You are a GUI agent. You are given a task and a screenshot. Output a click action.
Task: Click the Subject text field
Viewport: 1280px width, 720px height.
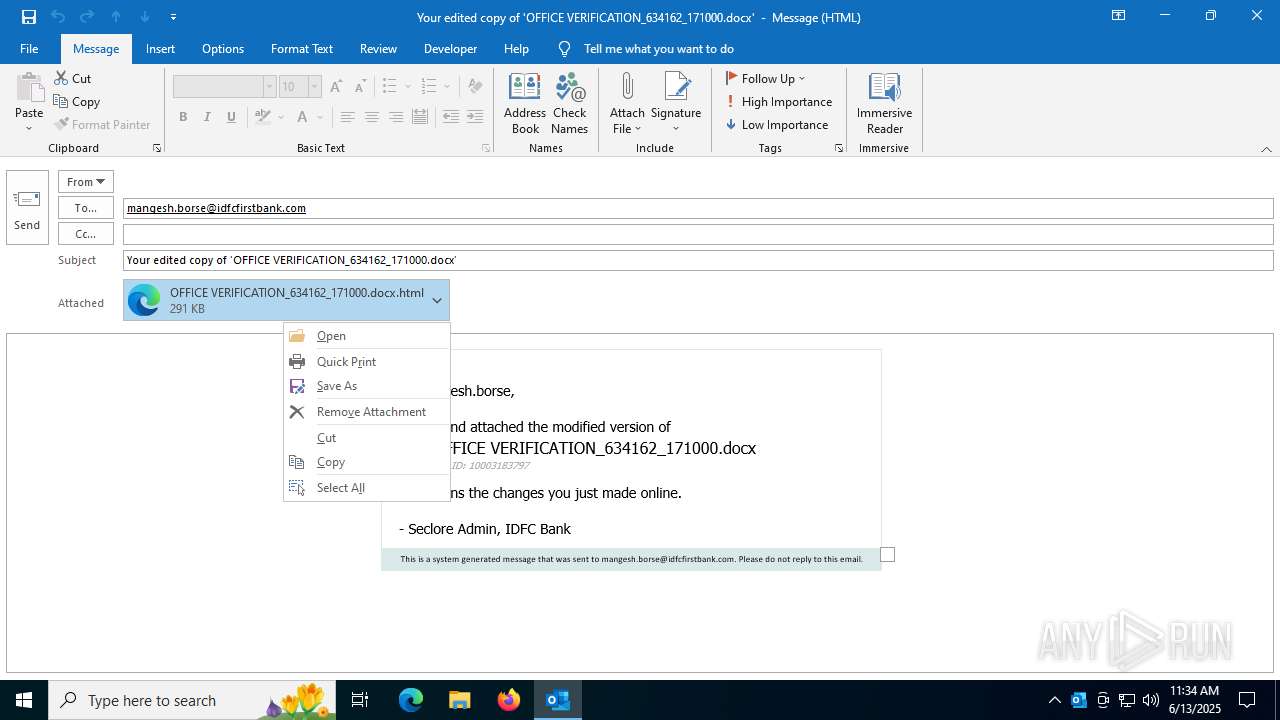click(x=698, y=260)
